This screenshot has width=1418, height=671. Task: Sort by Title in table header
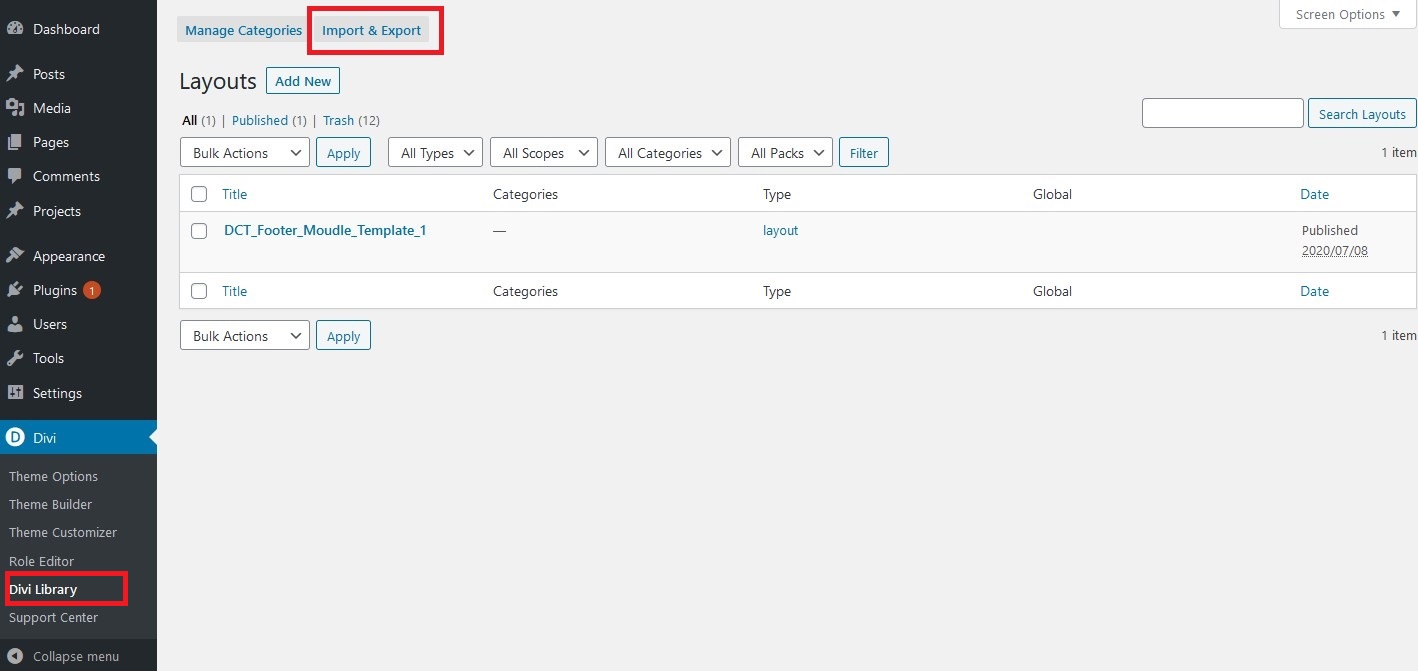pyautogui.click(x=234, y=194)
